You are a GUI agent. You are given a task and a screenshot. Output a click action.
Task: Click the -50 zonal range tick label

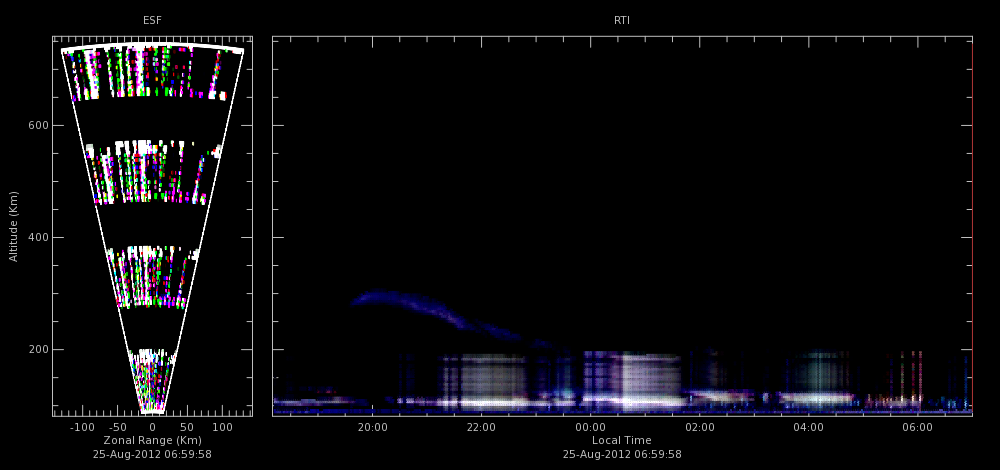click(x=118, y=427)
